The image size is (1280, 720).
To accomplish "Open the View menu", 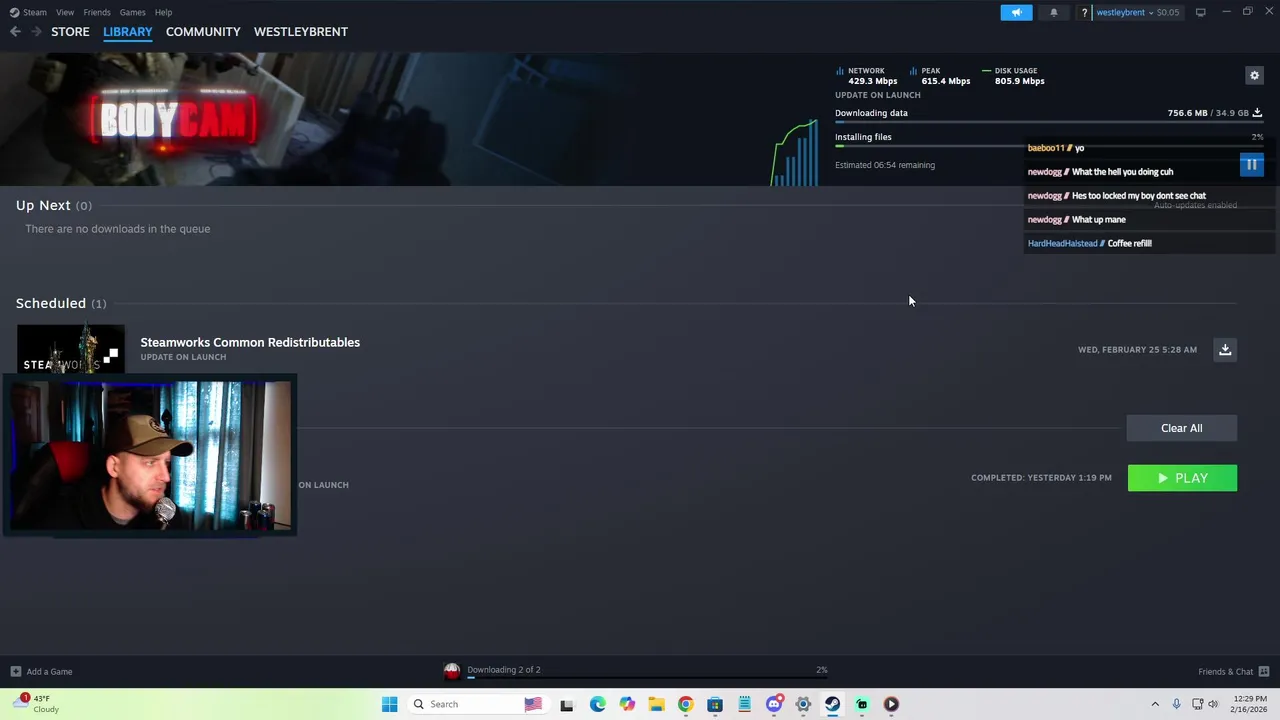I will click(65, 12).
